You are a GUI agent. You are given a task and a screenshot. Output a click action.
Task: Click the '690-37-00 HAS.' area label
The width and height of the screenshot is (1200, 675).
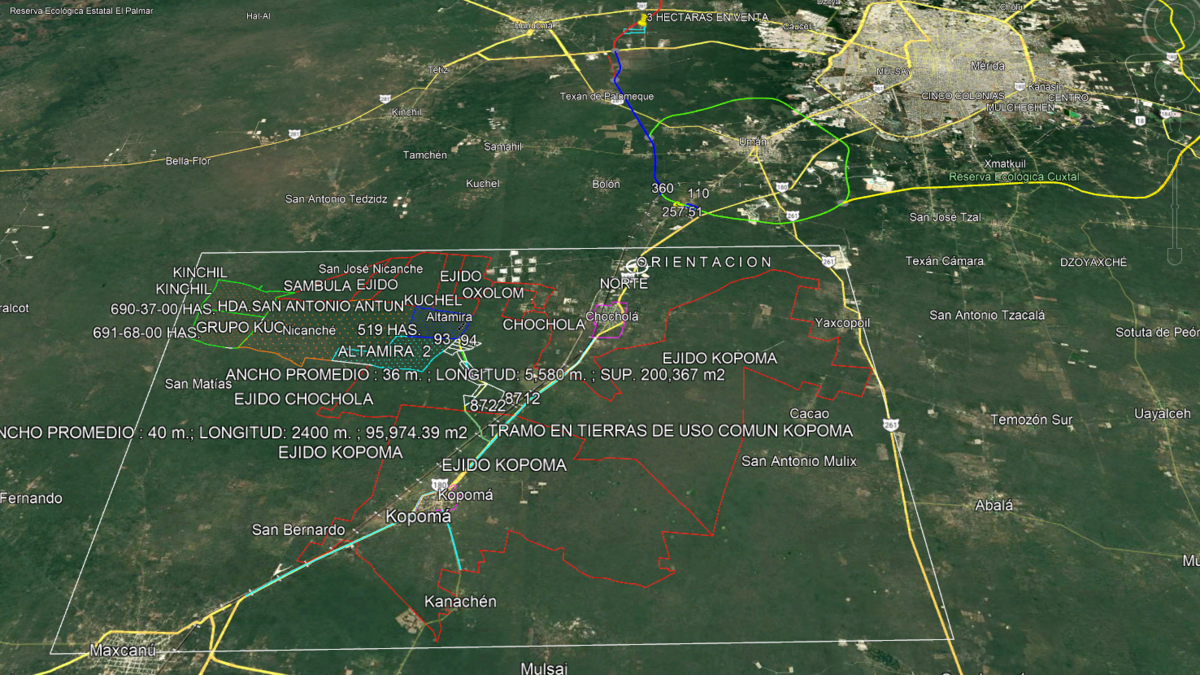click(163, 309)
